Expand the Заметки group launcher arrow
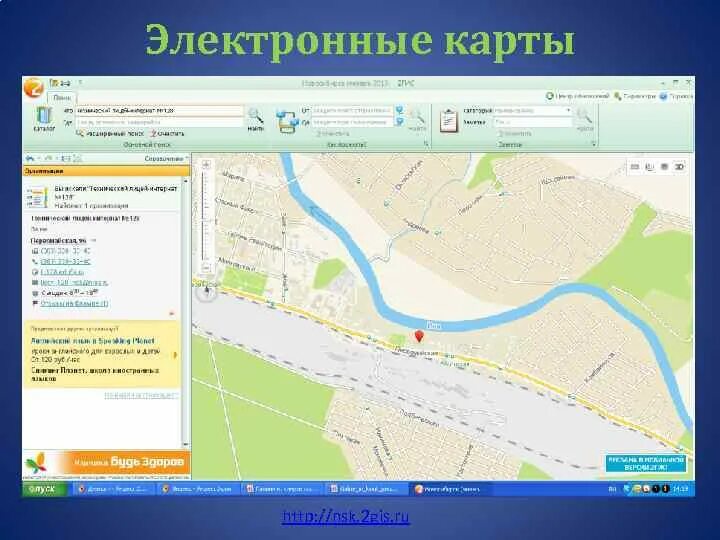This screenshot has width=720, height=540. 593,144
